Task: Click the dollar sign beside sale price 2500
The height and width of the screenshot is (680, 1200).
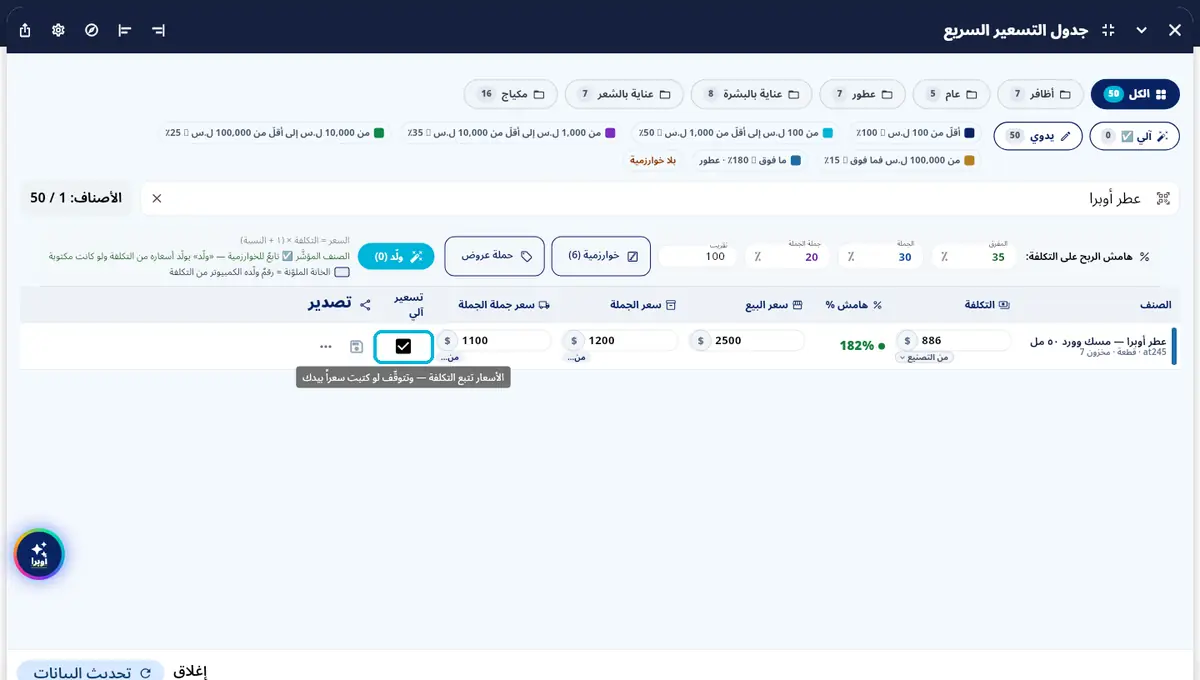Action: click(x=700, y=340)
